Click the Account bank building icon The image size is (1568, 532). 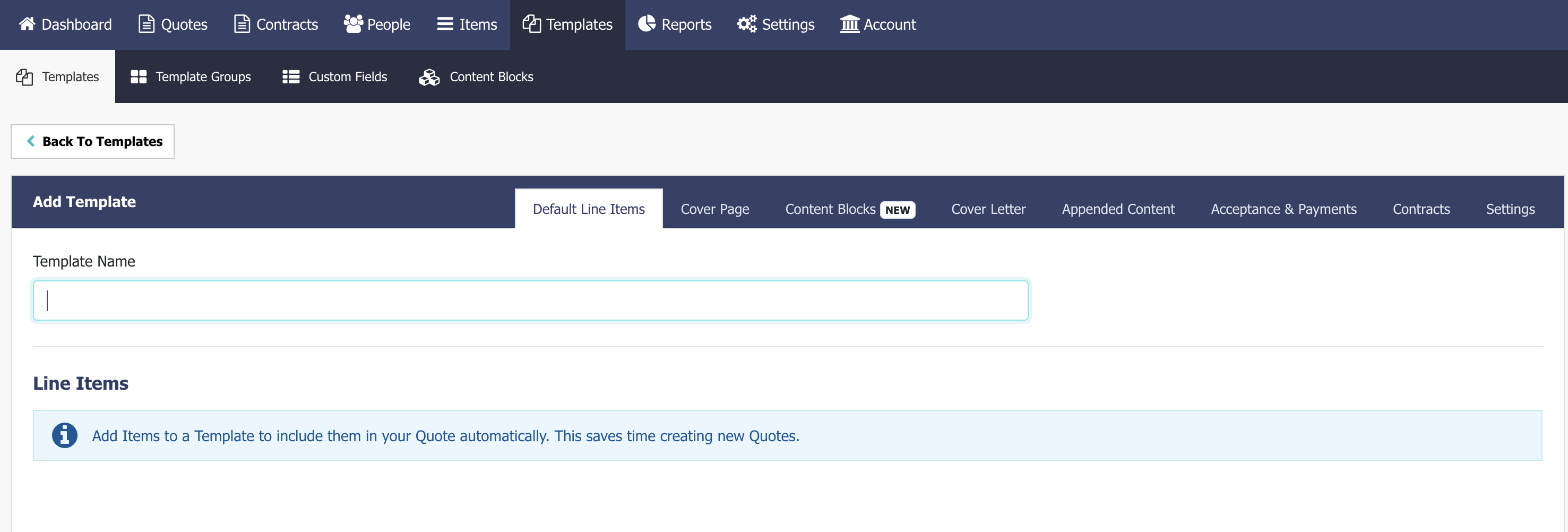point(849,24)
